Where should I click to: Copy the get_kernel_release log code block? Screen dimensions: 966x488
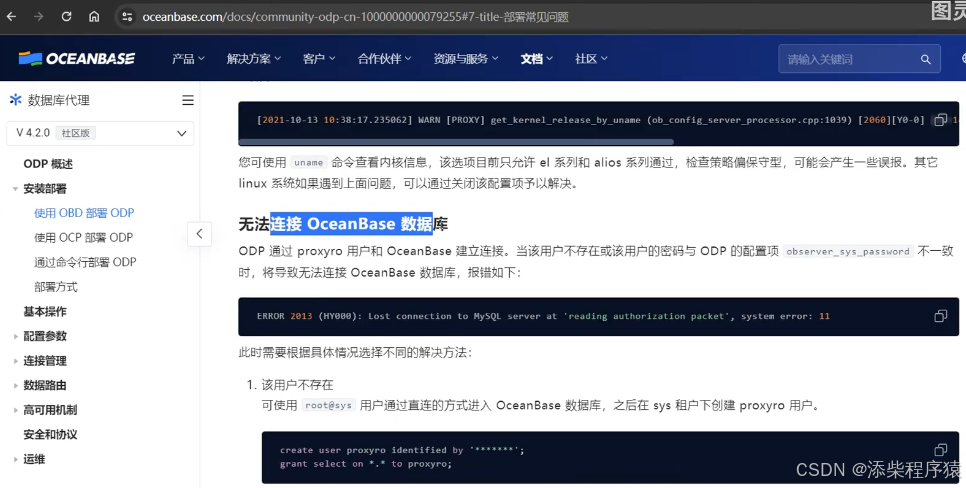pos(940,120)
